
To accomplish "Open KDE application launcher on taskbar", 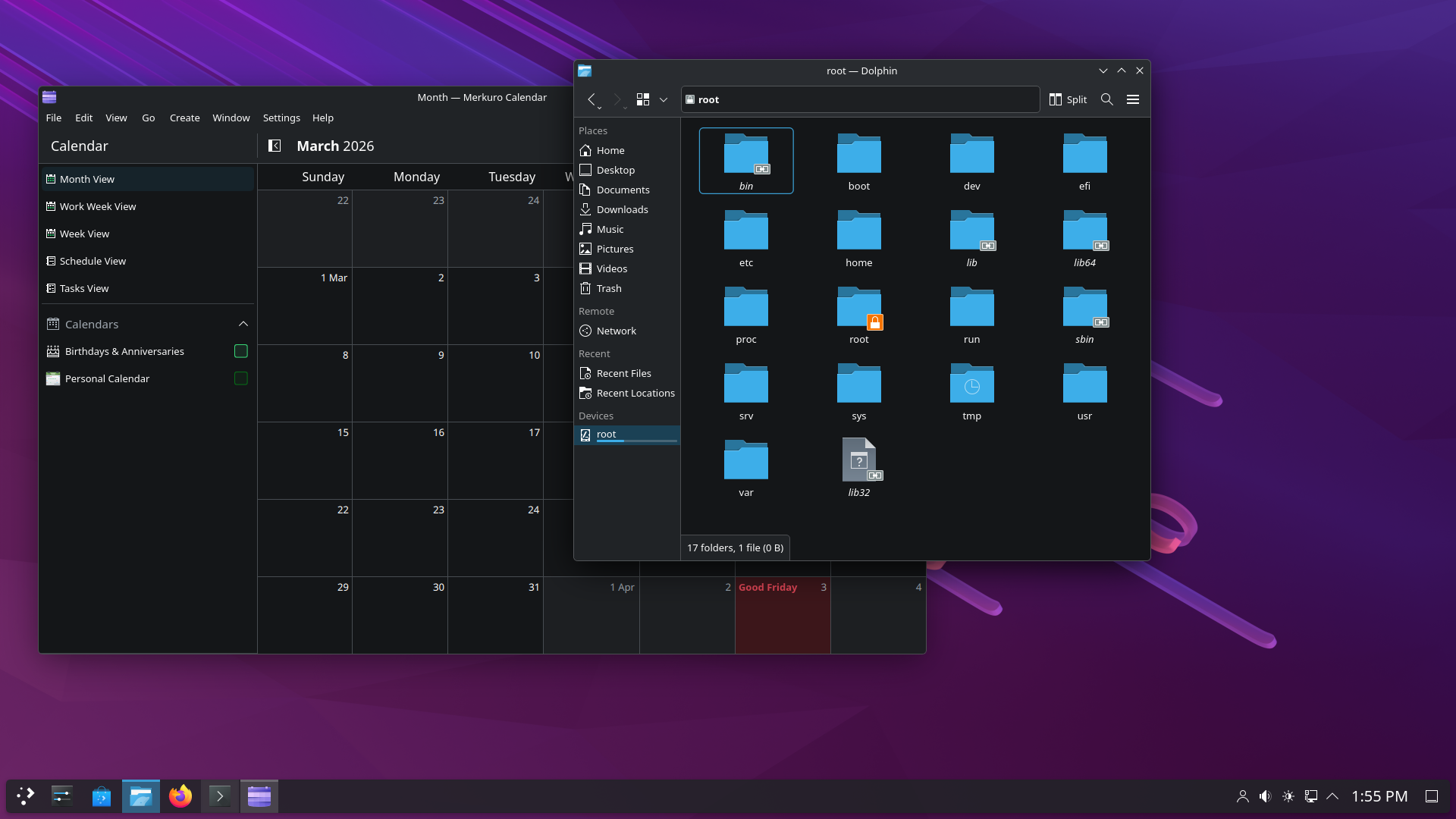I will (x=26, y=796).
